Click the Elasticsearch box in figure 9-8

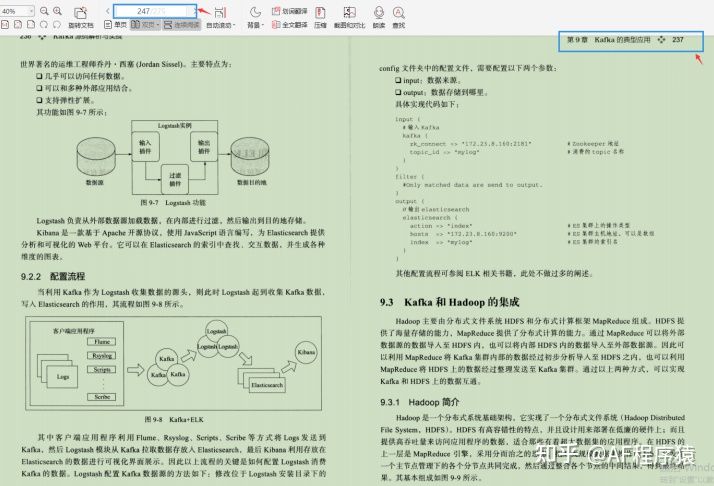click(x=267, y=385)
